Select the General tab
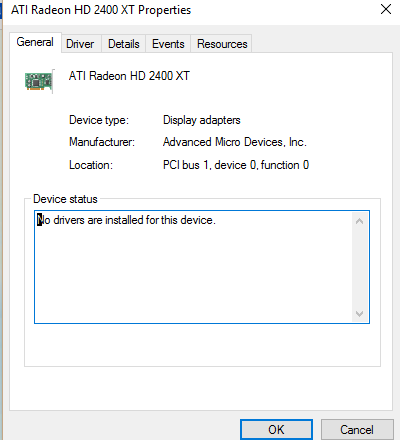 point(35,42)
